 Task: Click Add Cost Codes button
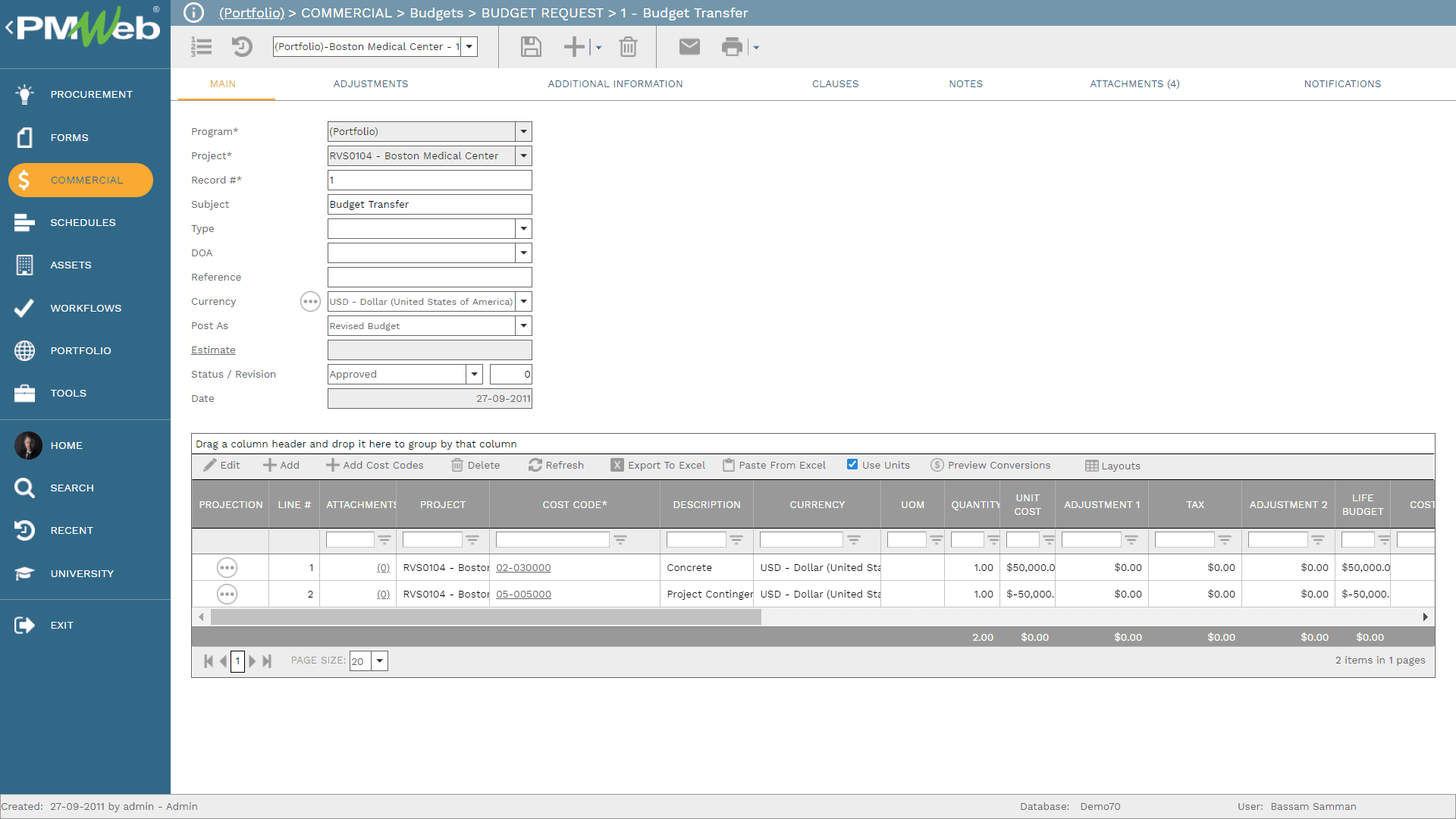375,465
